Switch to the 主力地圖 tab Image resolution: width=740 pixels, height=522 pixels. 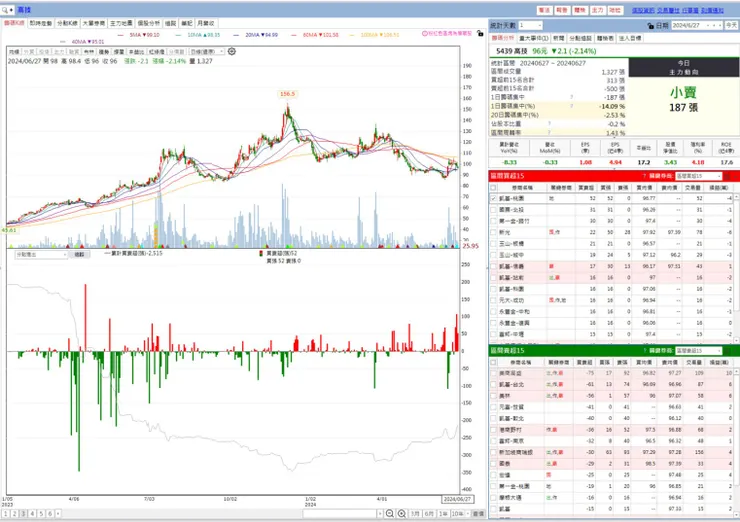pos(121,23)
